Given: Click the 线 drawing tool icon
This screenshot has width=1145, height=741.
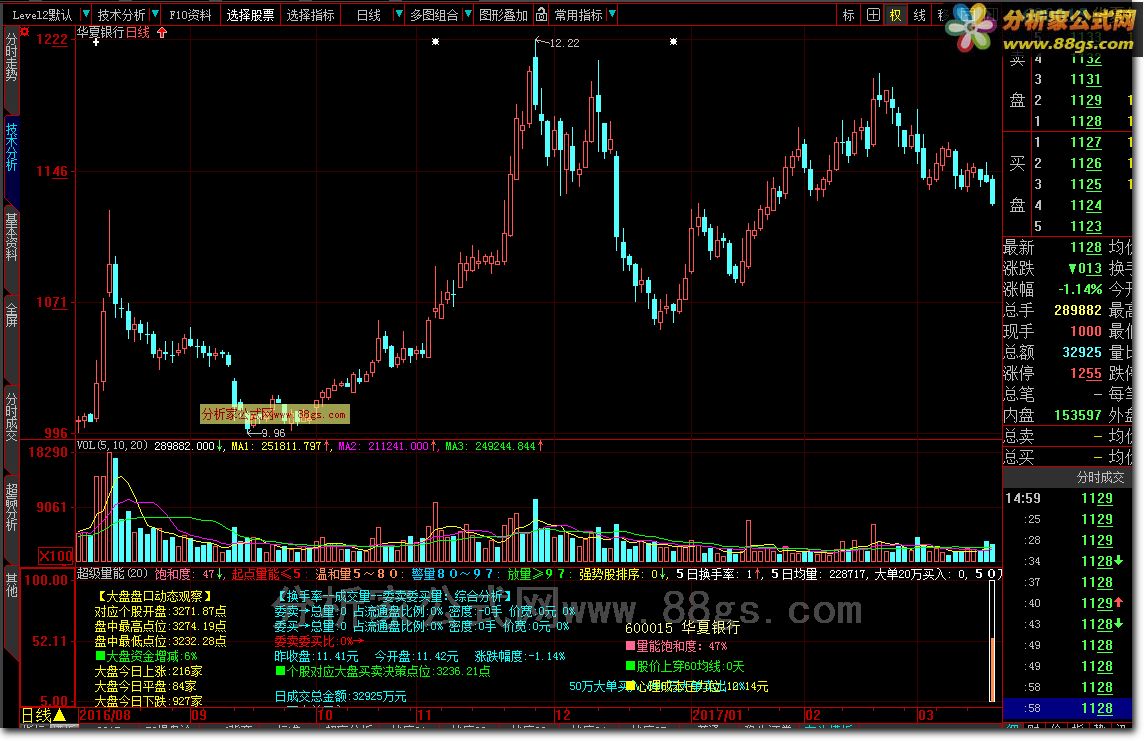Looking at the screenshot, I should (x=919, y=15).
